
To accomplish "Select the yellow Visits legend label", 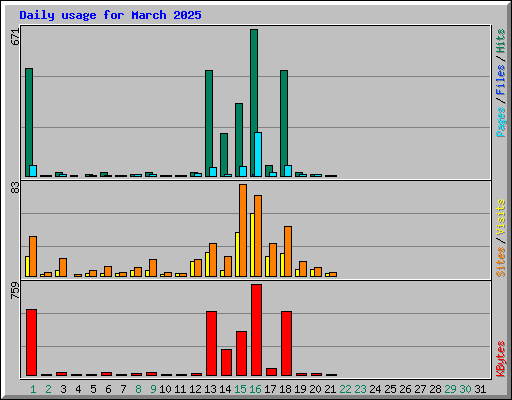I will tap(500, 217).
